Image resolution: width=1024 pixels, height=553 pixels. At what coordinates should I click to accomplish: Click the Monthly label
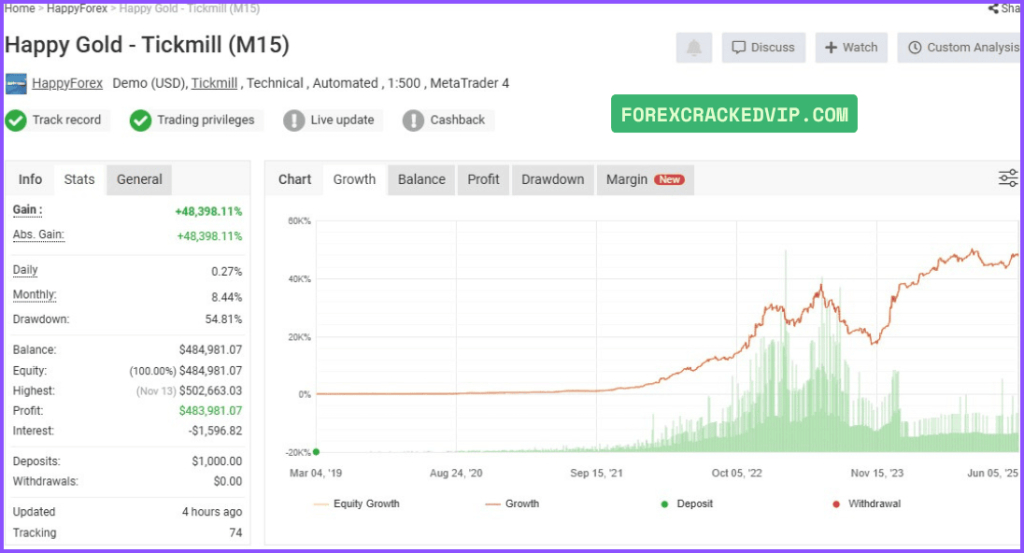tap(35, 294)
